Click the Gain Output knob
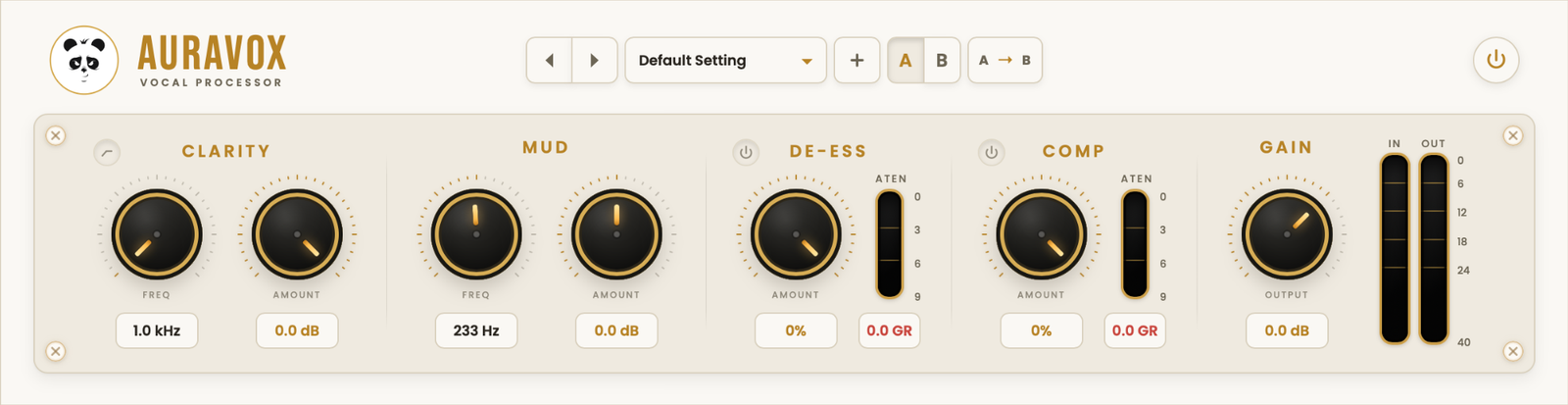The image size is (1568, 405). click(x=1286, y=234)
